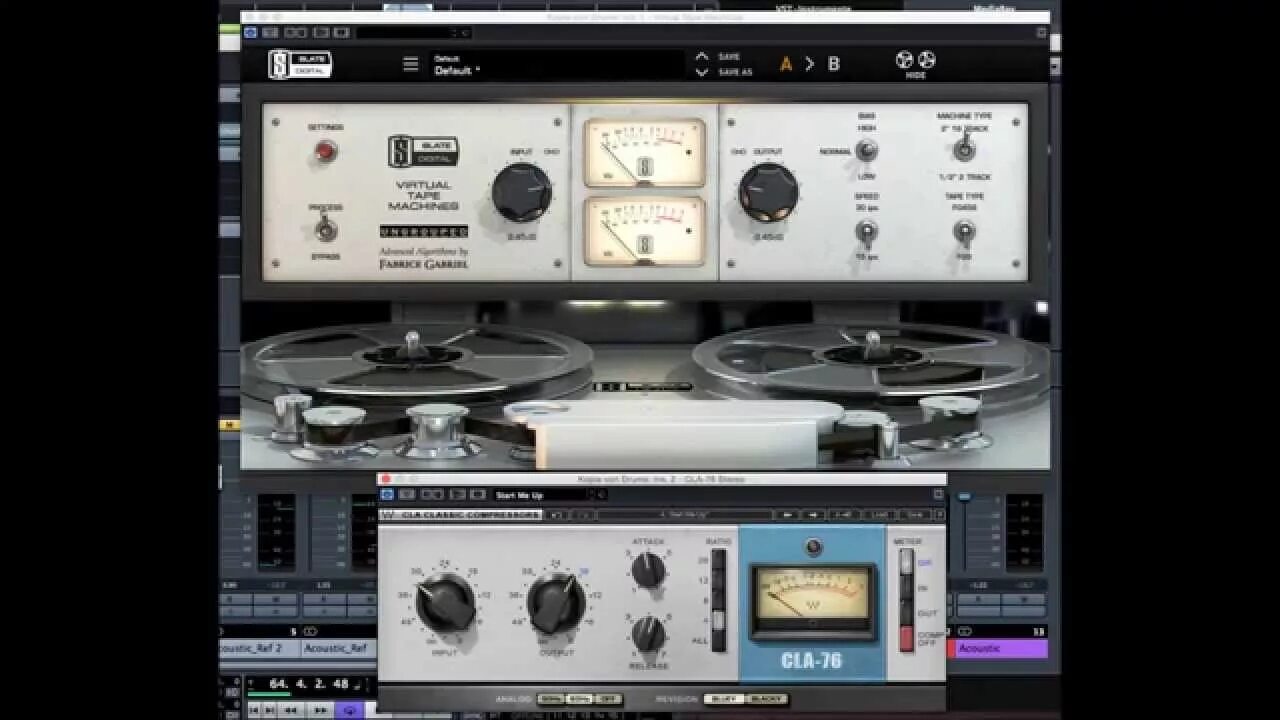Flip the Process/Bypass switch
This screenshot has width=1280, height=720.
point(324,230)
